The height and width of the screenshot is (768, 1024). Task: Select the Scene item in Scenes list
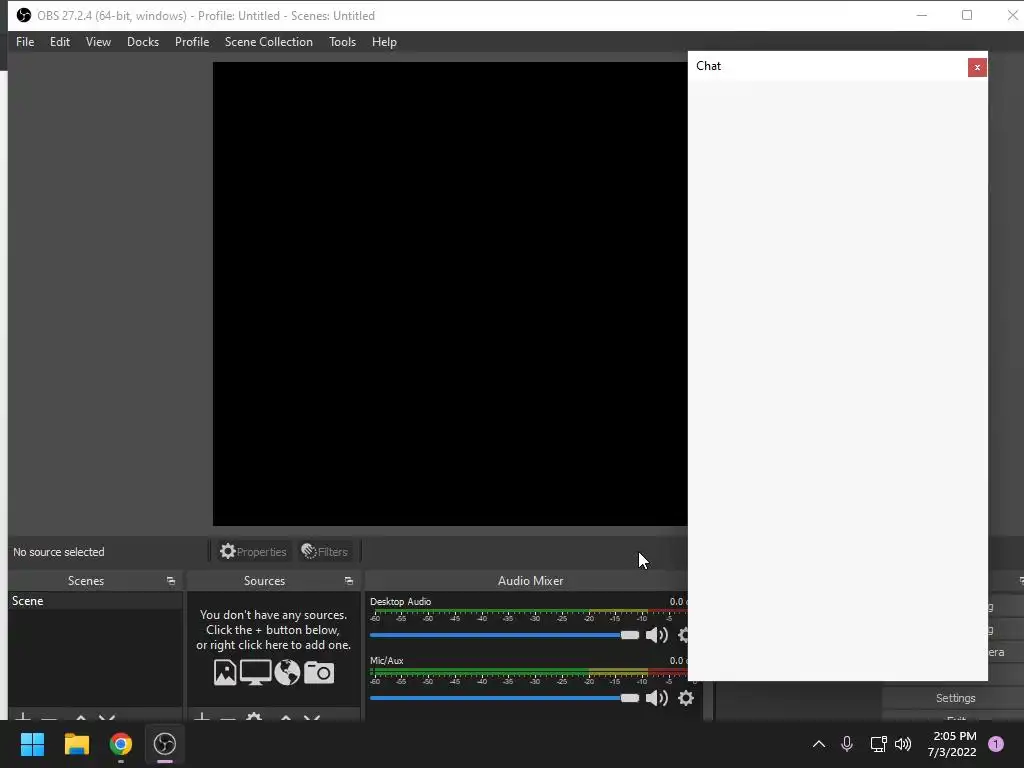coord(95,601)
